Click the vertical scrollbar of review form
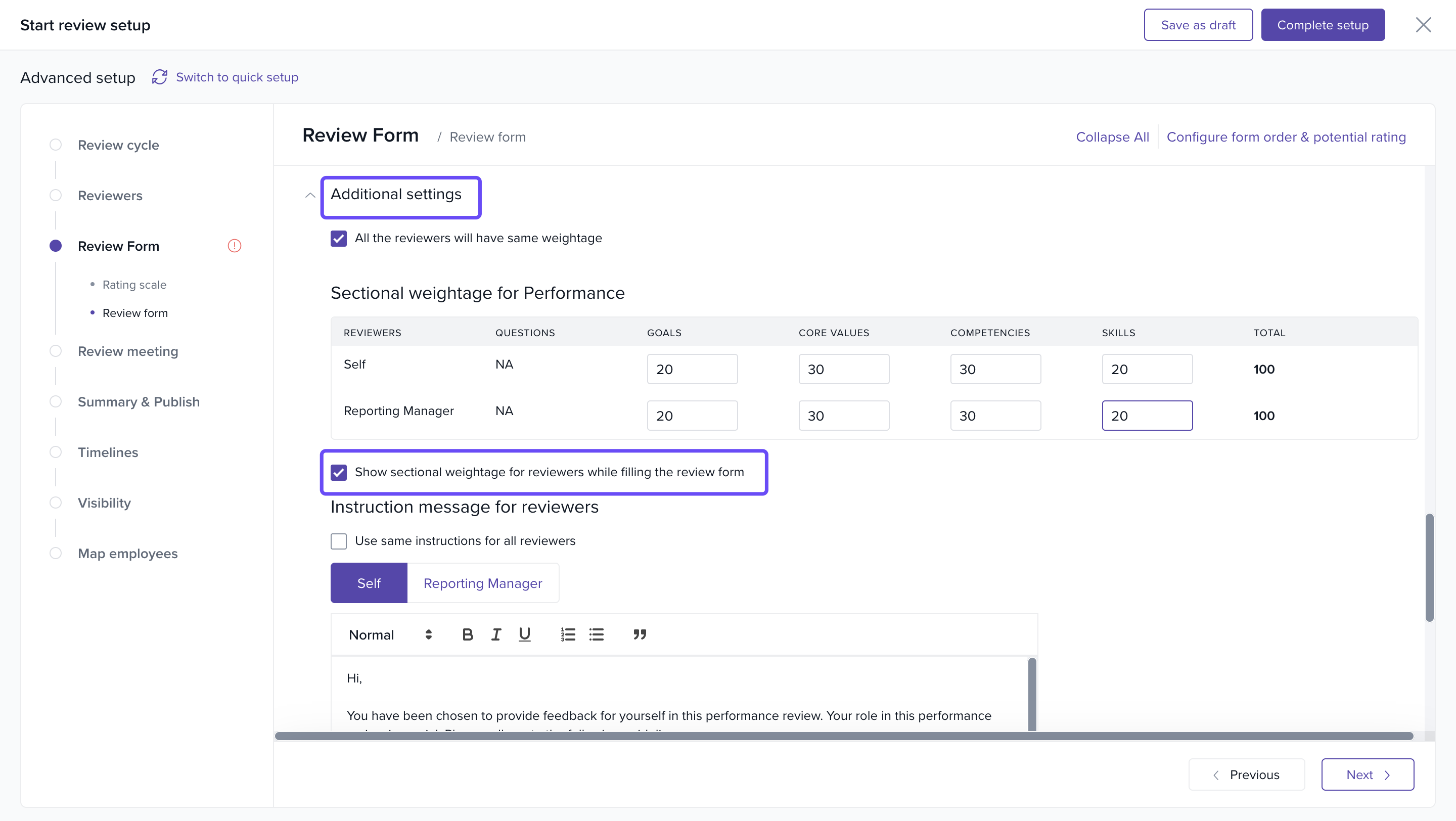1456x821 pixels. 1429,568
